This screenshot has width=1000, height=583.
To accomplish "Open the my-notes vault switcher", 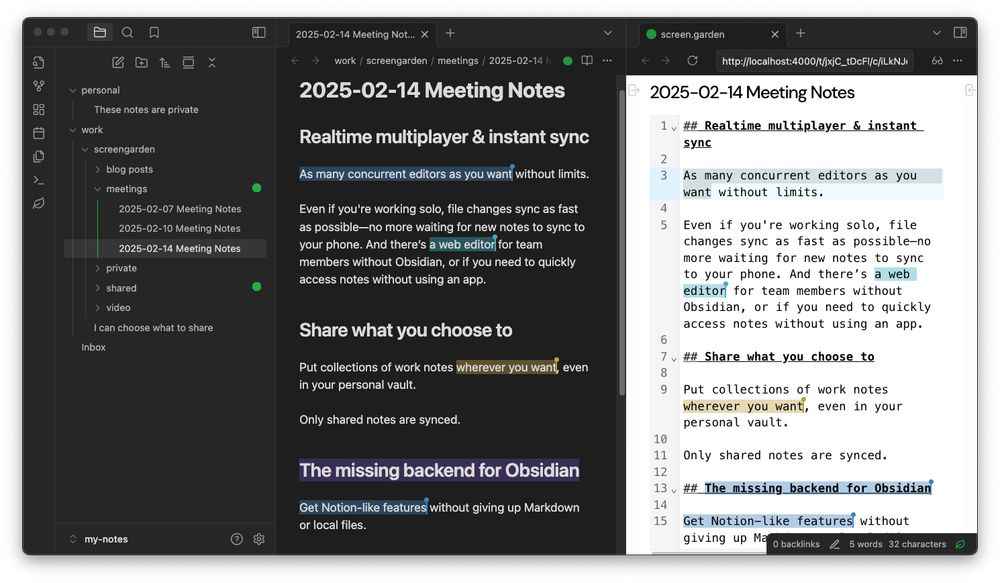I will click(99, 540).
